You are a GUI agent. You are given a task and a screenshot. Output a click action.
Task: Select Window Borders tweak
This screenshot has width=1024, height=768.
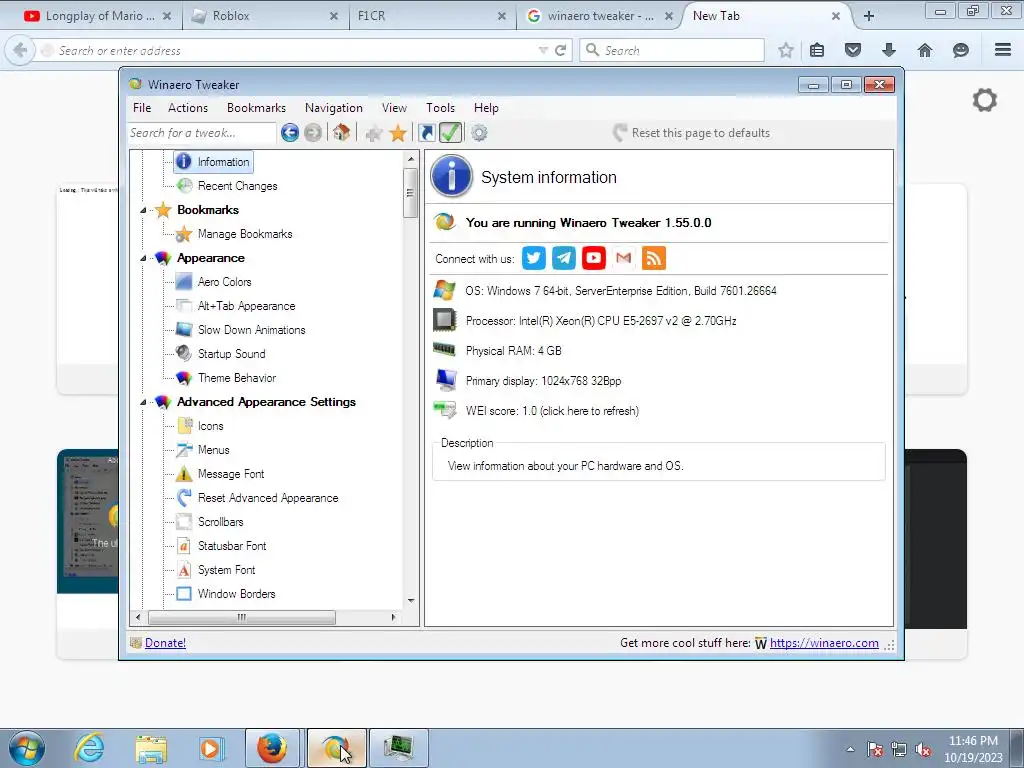(x=236, y=594)
